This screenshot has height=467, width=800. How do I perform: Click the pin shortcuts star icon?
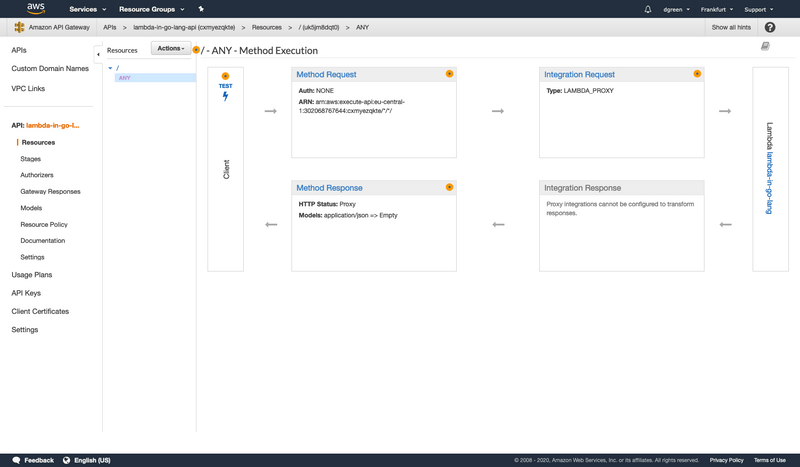click(201, 9)
